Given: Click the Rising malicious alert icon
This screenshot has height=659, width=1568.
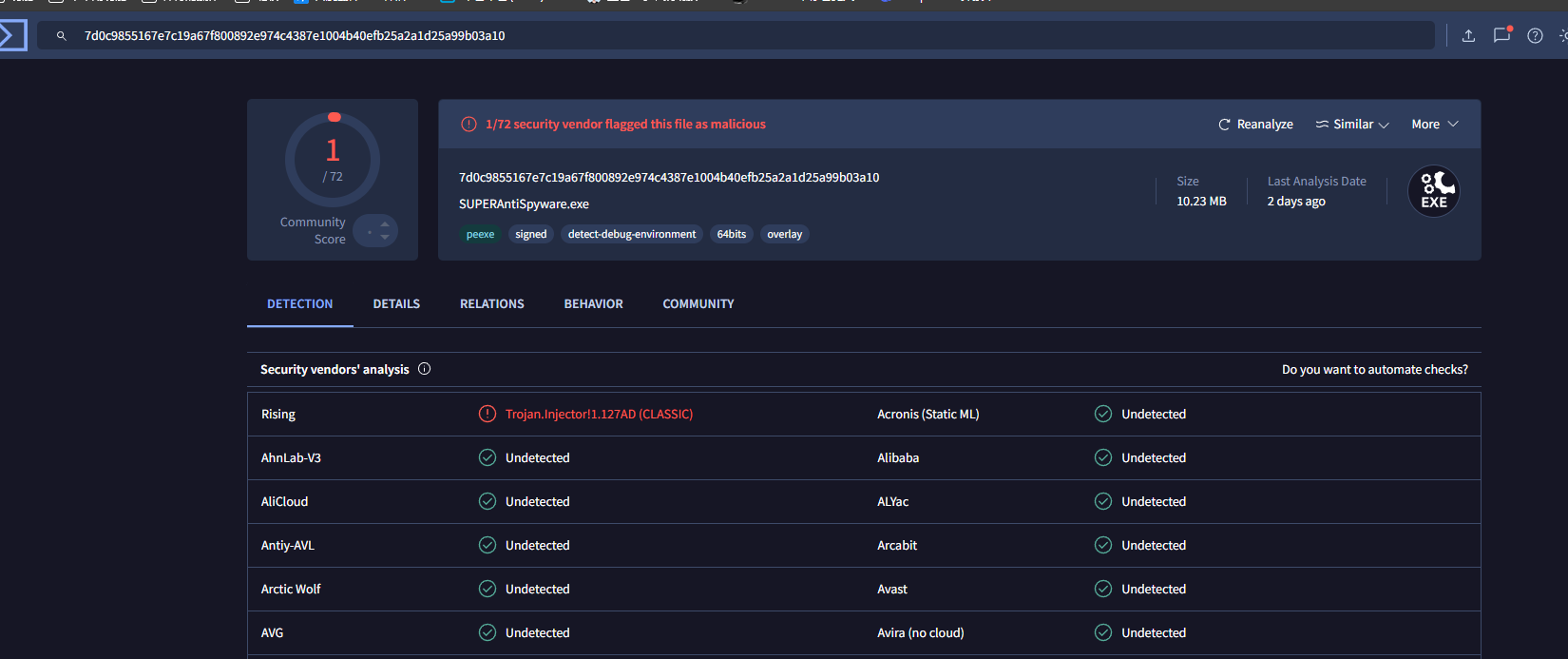Looking at the screenshot, I should click(488, 414).
